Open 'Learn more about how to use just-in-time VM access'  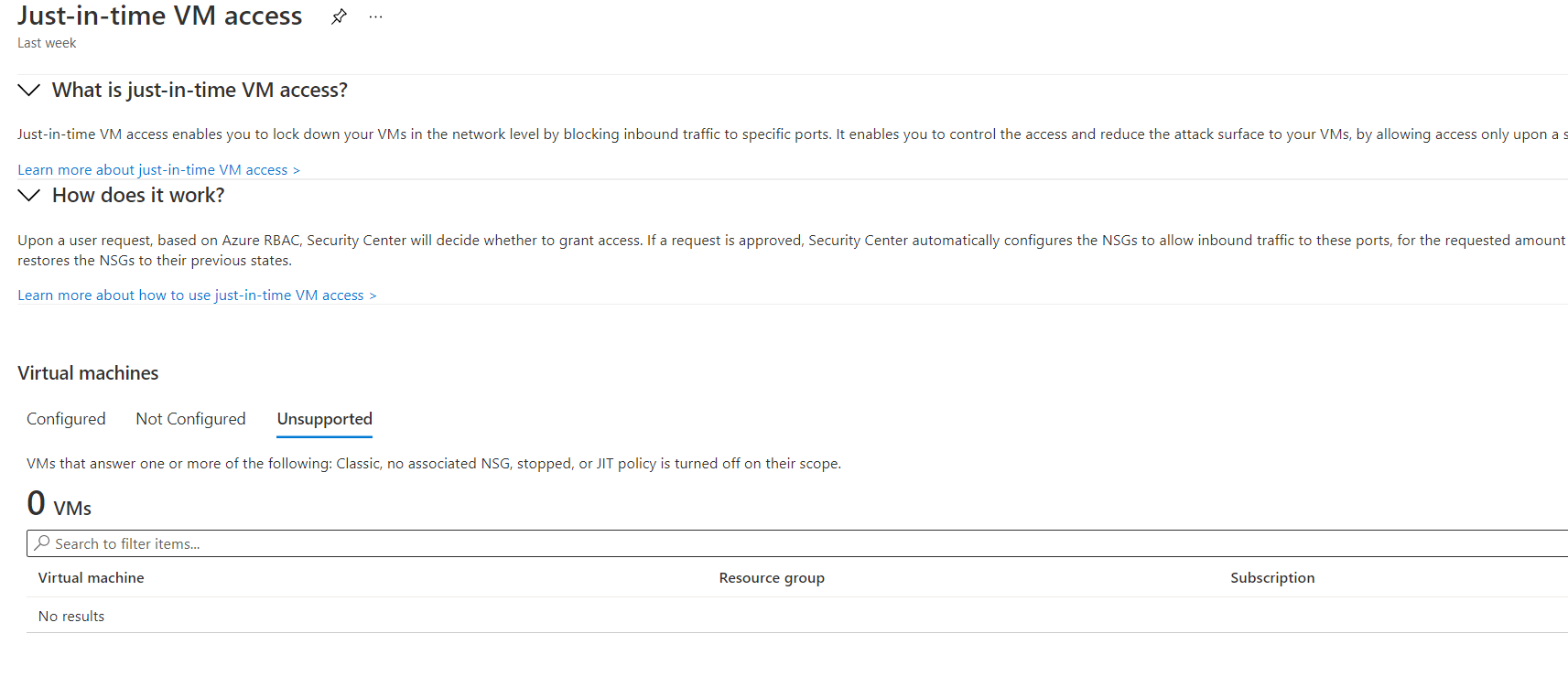pyautogui.click(x=197, y=295)
